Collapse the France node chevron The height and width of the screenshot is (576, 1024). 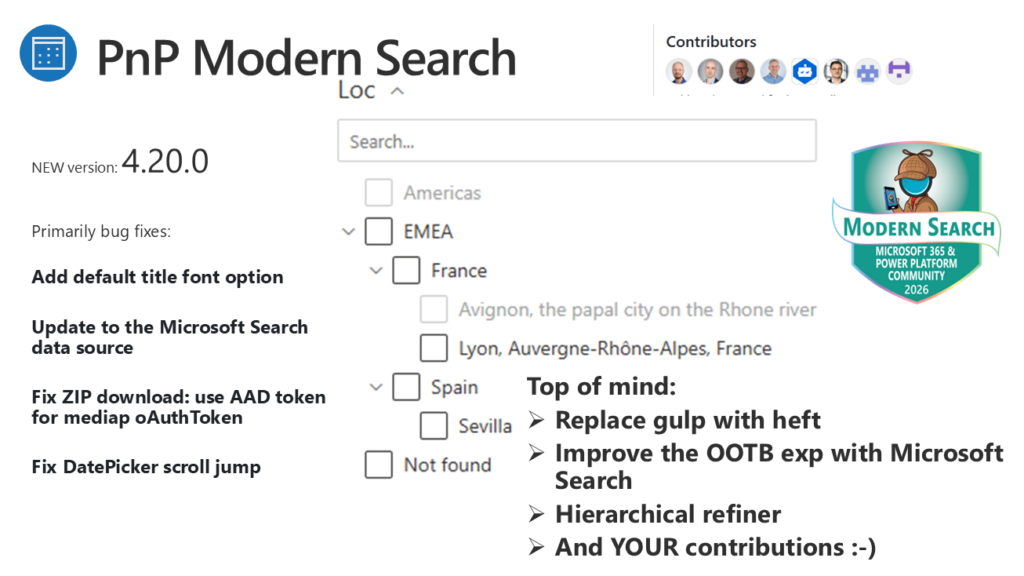pos(376,271)
